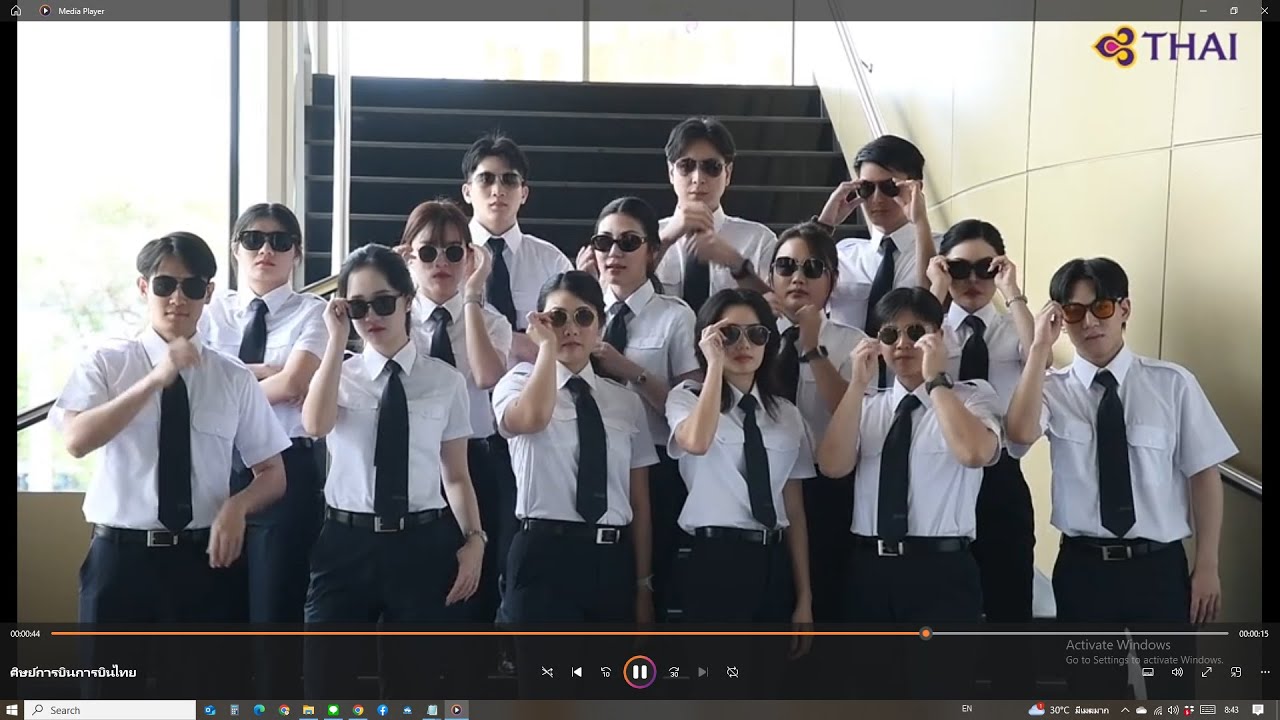1280x720 pixels.
Task: Open Microsoft Edge from the taskbar
Action: coord(259,710)
